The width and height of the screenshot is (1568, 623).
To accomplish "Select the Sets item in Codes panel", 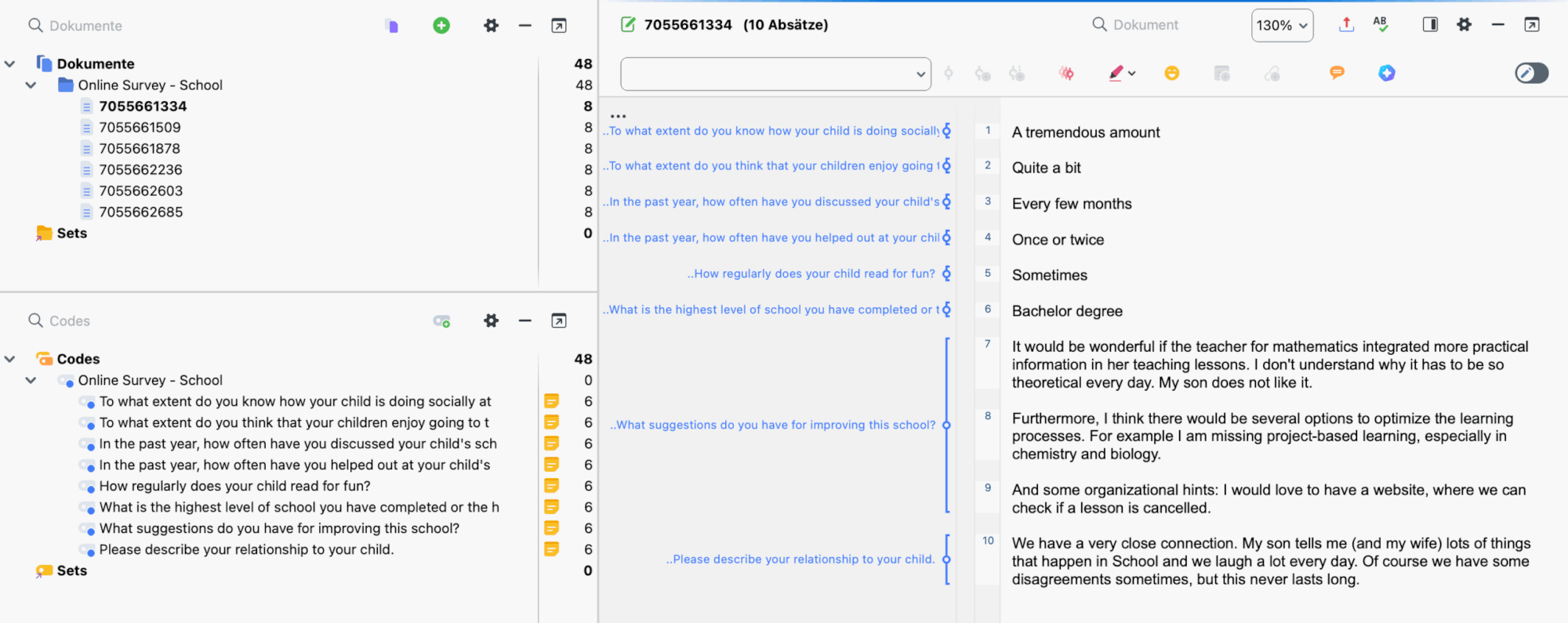I will pyautogui.click(x=71, y=570).
